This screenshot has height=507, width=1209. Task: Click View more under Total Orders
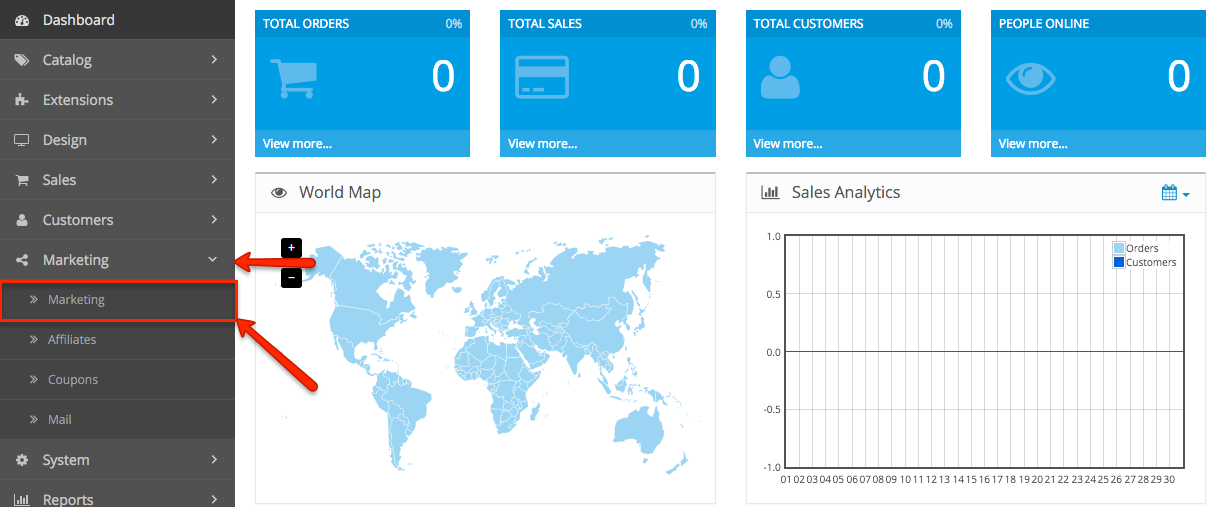coord(297,144)
